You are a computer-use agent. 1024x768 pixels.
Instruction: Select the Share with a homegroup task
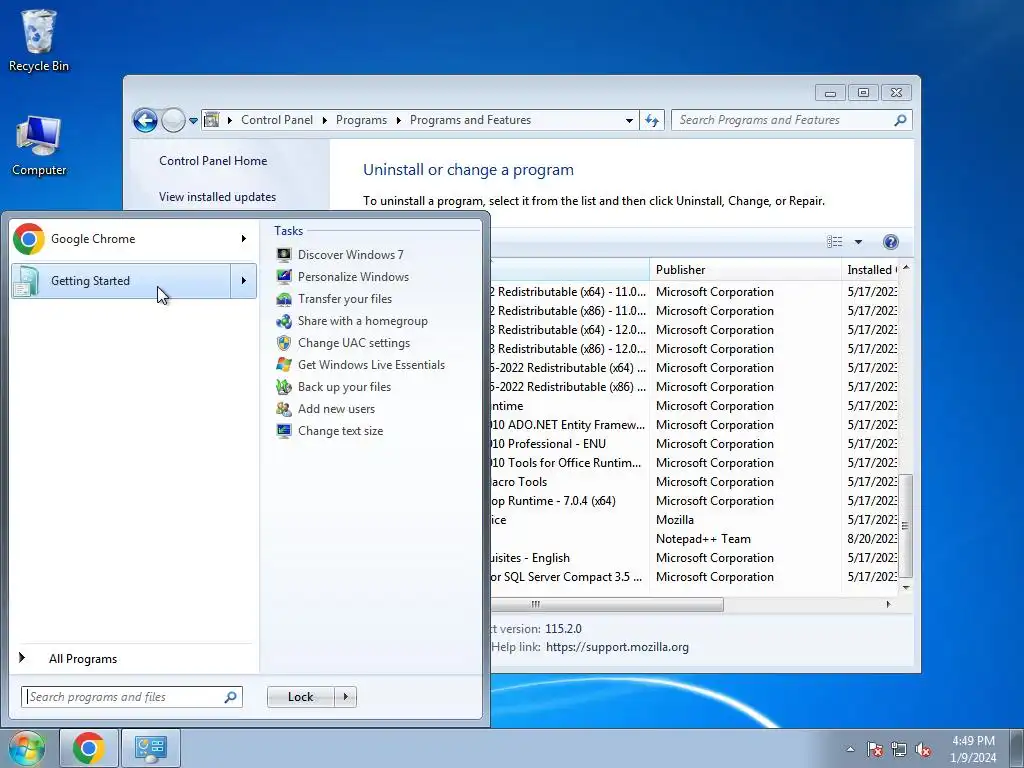click(x=362, y=321)
